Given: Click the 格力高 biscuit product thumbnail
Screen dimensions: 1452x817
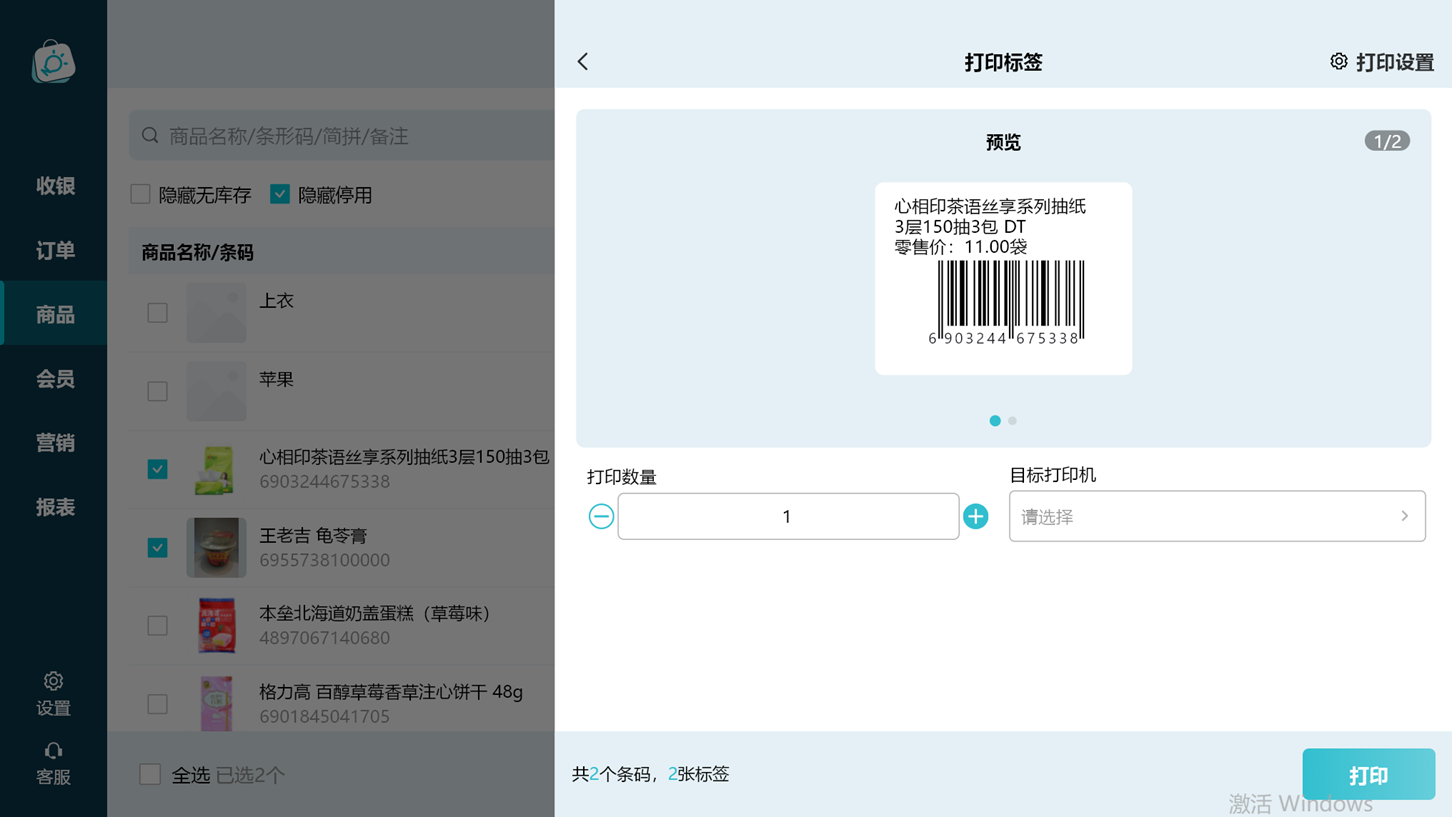Looking at the screenshot, I should point(216,703).
